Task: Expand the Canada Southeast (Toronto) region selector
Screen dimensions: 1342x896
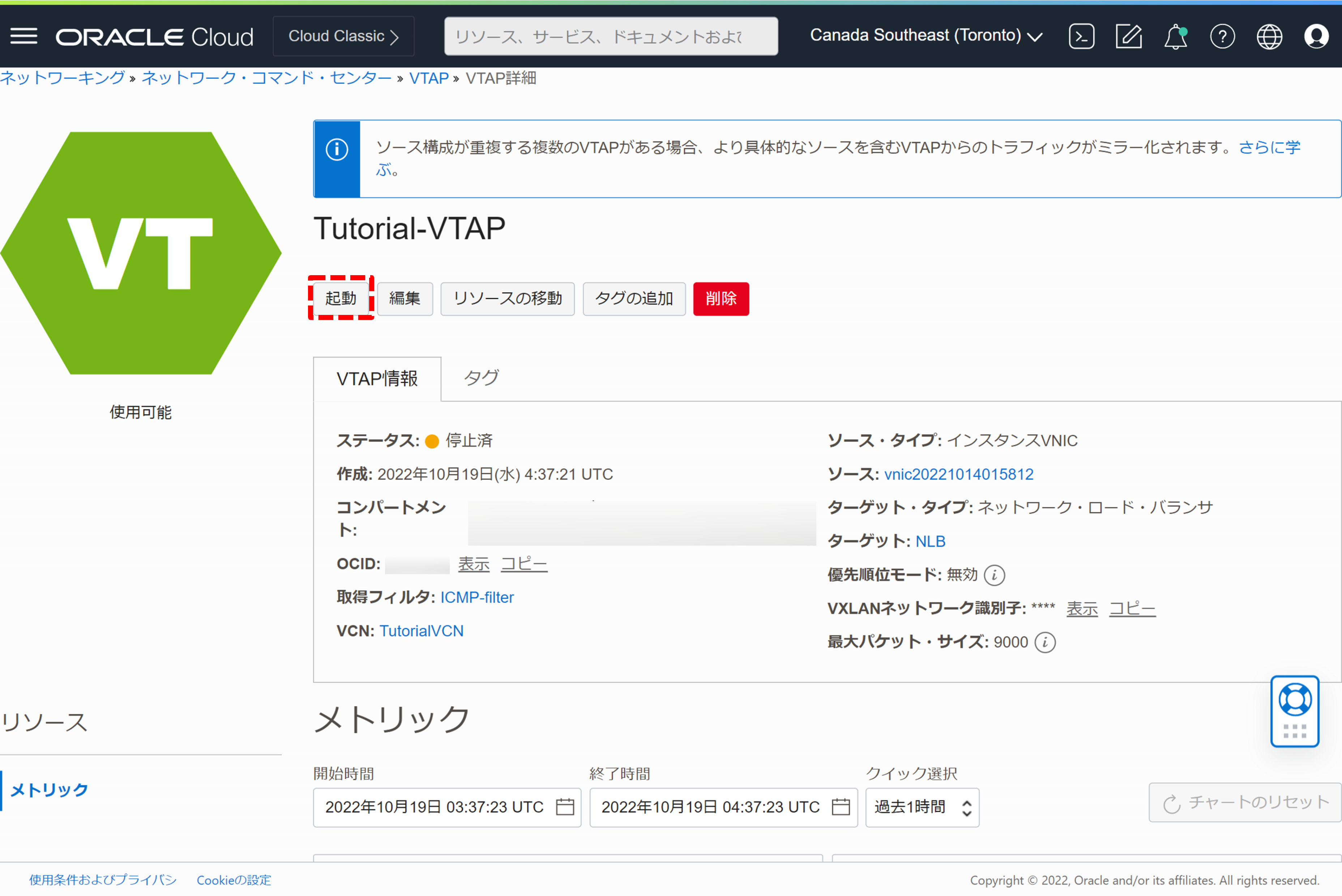Action: [927, 35]
